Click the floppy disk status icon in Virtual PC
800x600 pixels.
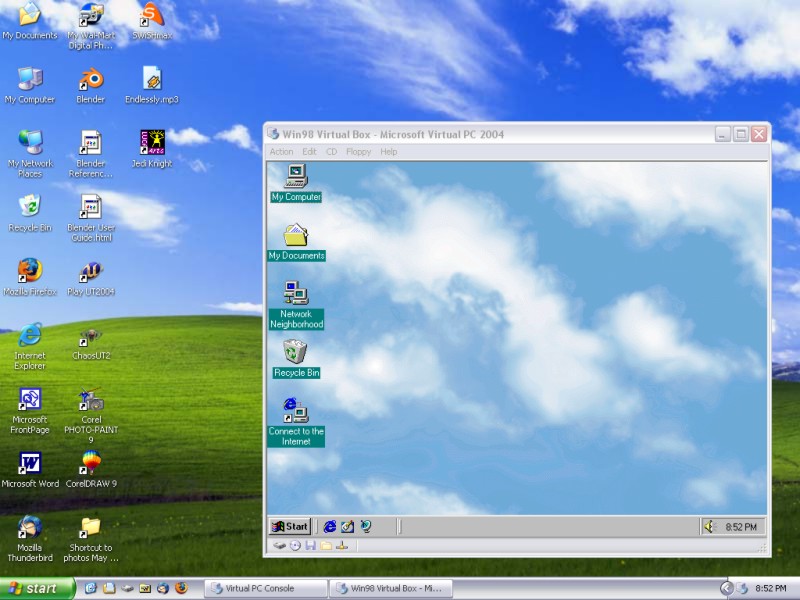pos(310,546)
